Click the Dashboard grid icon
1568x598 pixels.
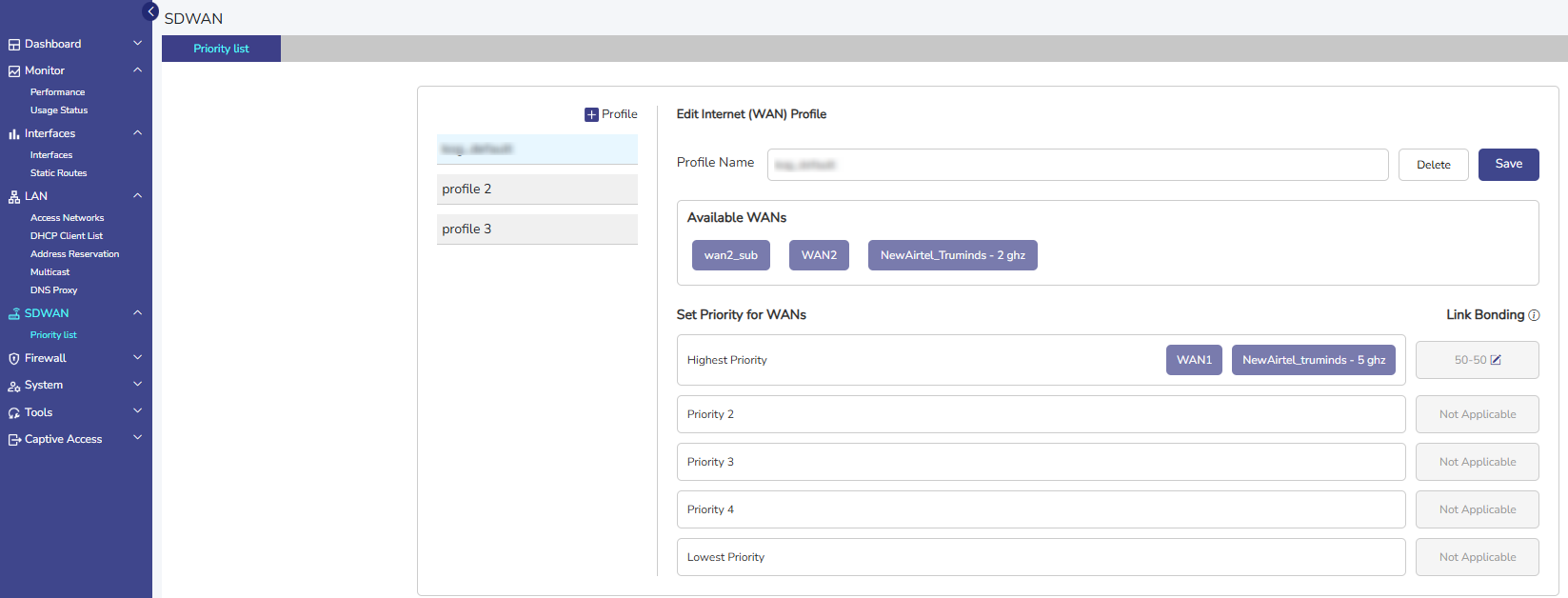point(13,45)
